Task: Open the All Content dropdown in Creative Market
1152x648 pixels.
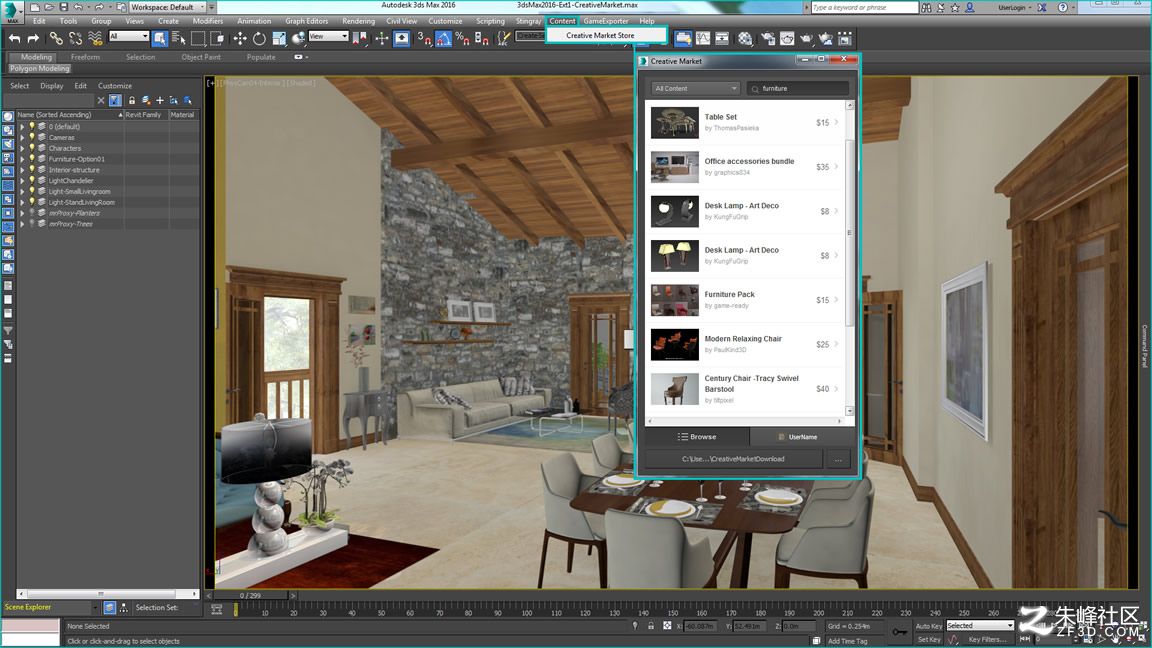Action: click(x=694, y=88)
